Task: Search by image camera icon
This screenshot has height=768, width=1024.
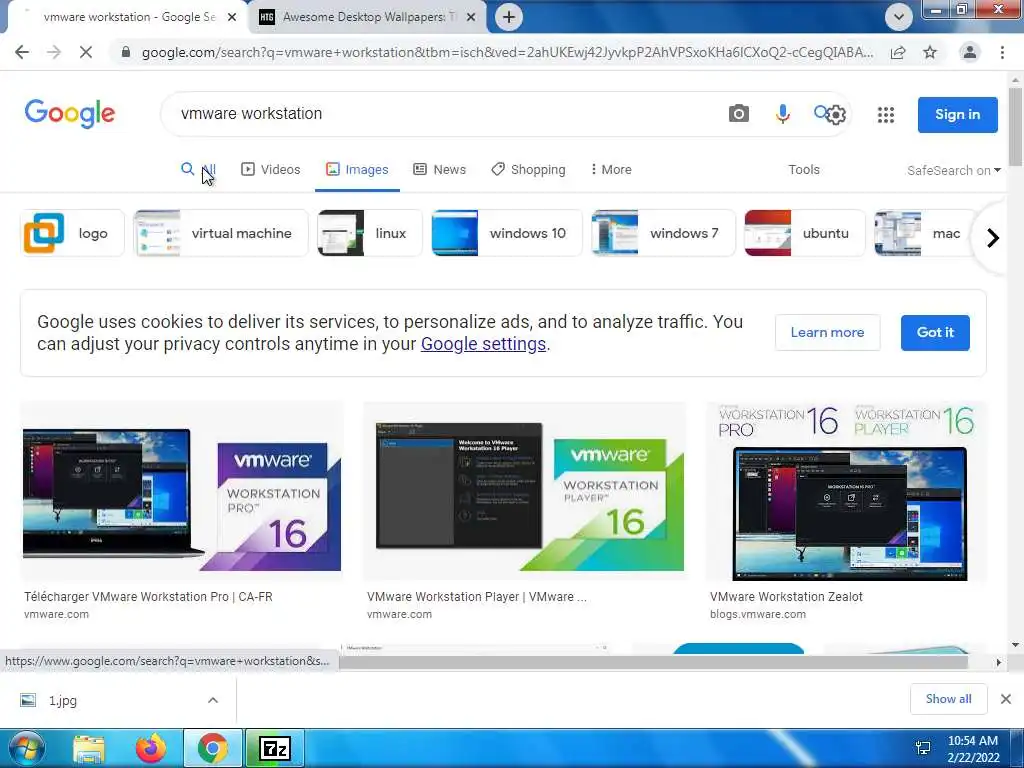Action: pos(739,114)
